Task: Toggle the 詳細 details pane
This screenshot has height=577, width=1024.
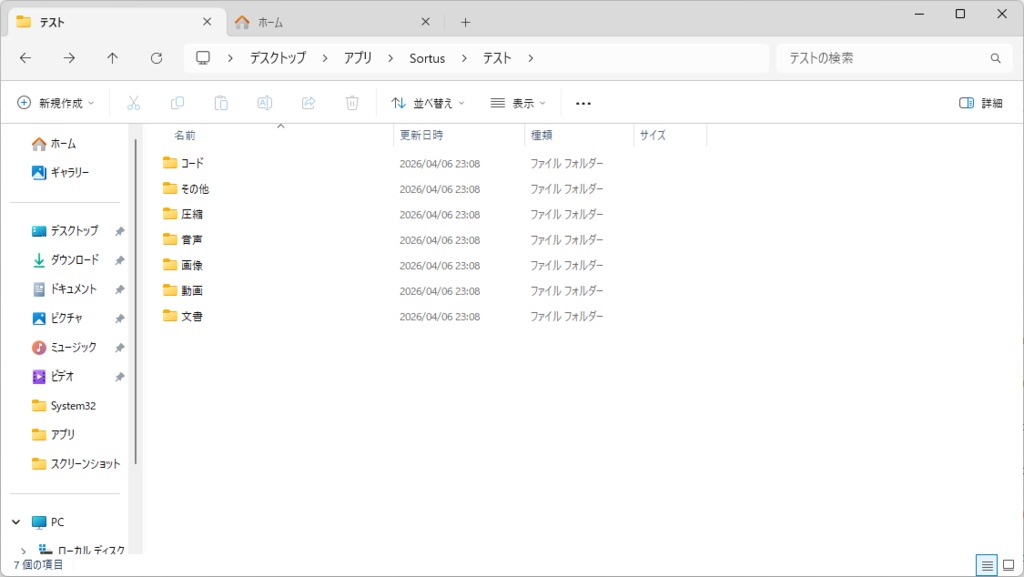Action: pos(980,103)
